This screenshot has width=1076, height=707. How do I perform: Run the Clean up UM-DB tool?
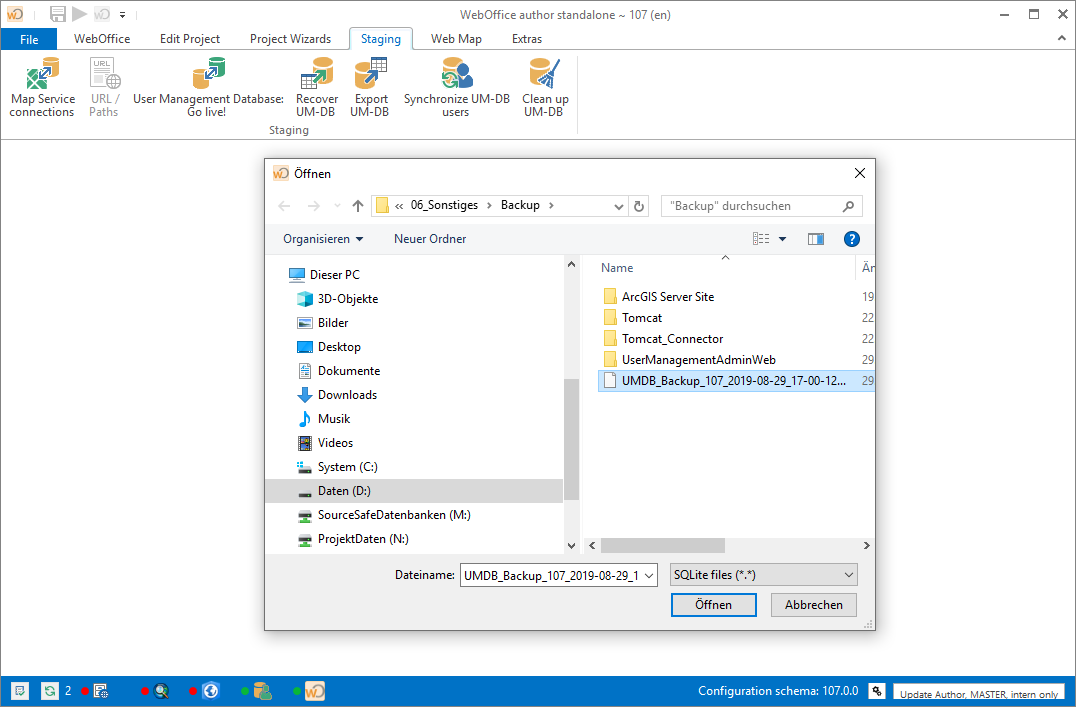(544, 85)
